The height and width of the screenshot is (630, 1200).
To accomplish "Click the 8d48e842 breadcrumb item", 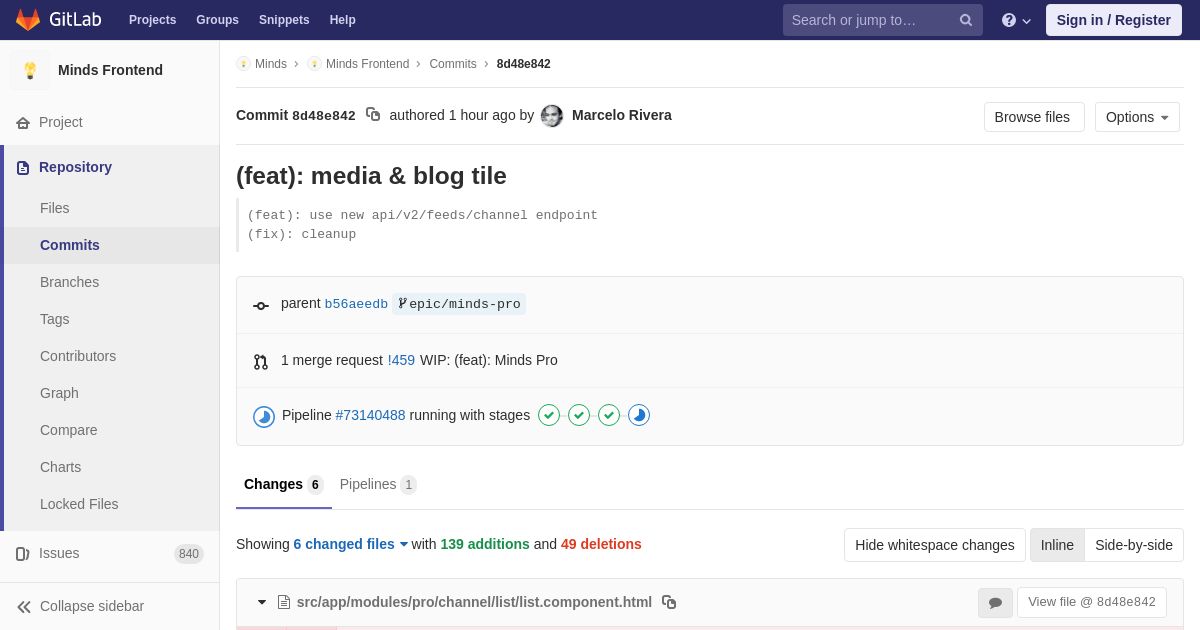I will [x=524, y=64].
